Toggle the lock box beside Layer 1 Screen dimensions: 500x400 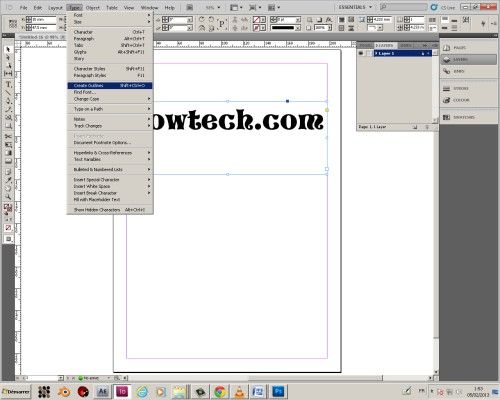[x=369, y=53]
